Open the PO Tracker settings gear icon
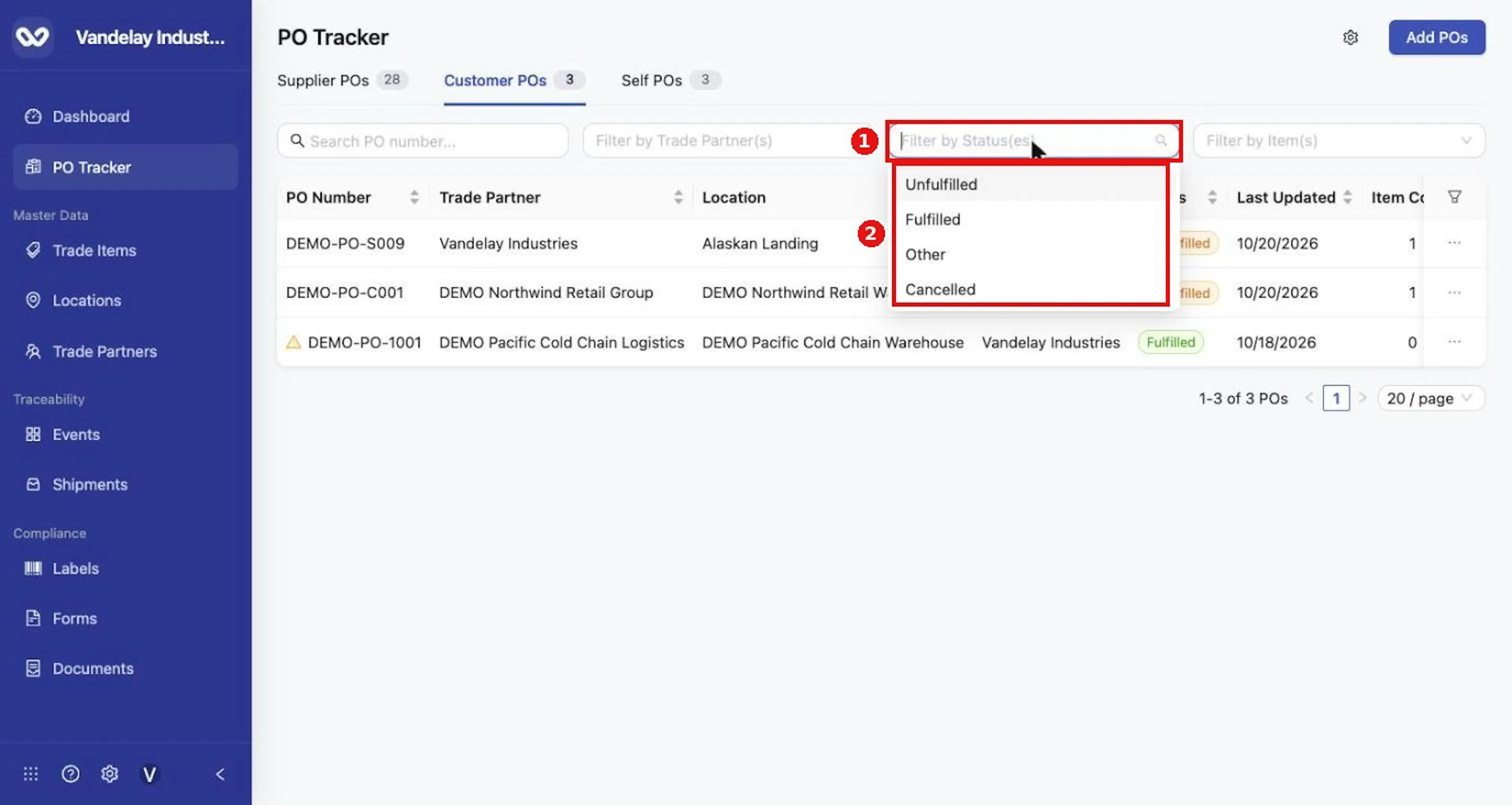Screen dimensions: 1512x805 click(x=1351, y=37)
